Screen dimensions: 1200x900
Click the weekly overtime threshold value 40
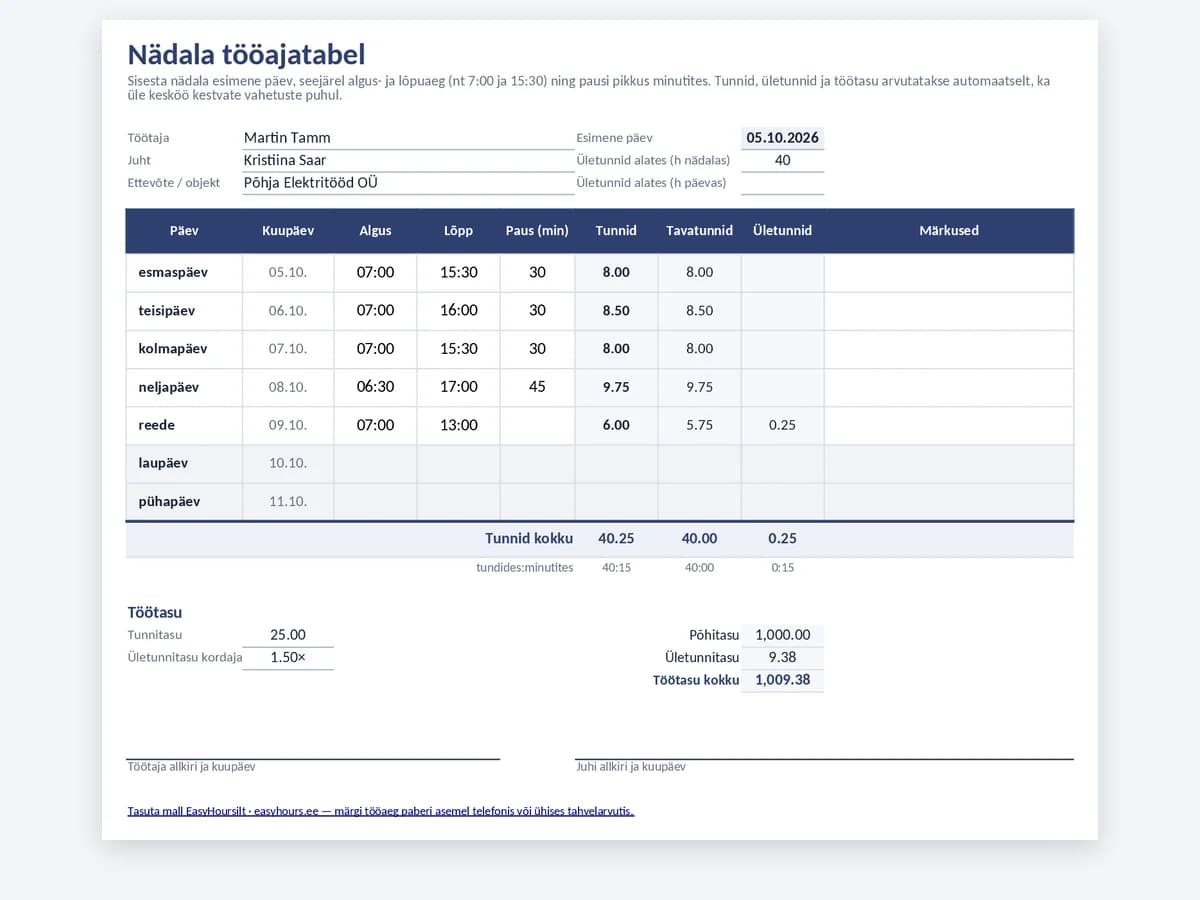coord(783,160)
